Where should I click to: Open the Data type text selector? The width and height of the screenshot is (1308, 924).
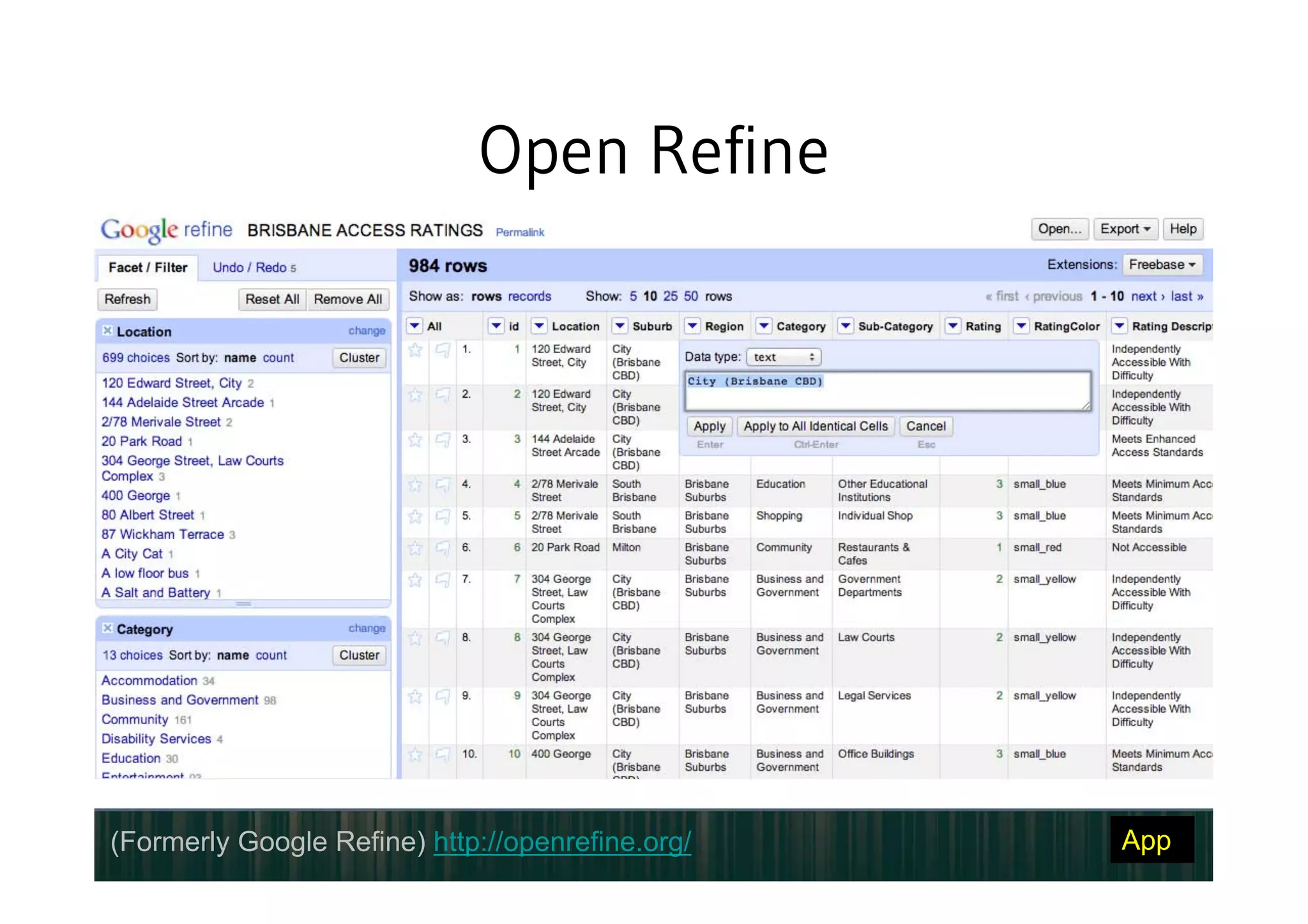(x=784, y=357)
